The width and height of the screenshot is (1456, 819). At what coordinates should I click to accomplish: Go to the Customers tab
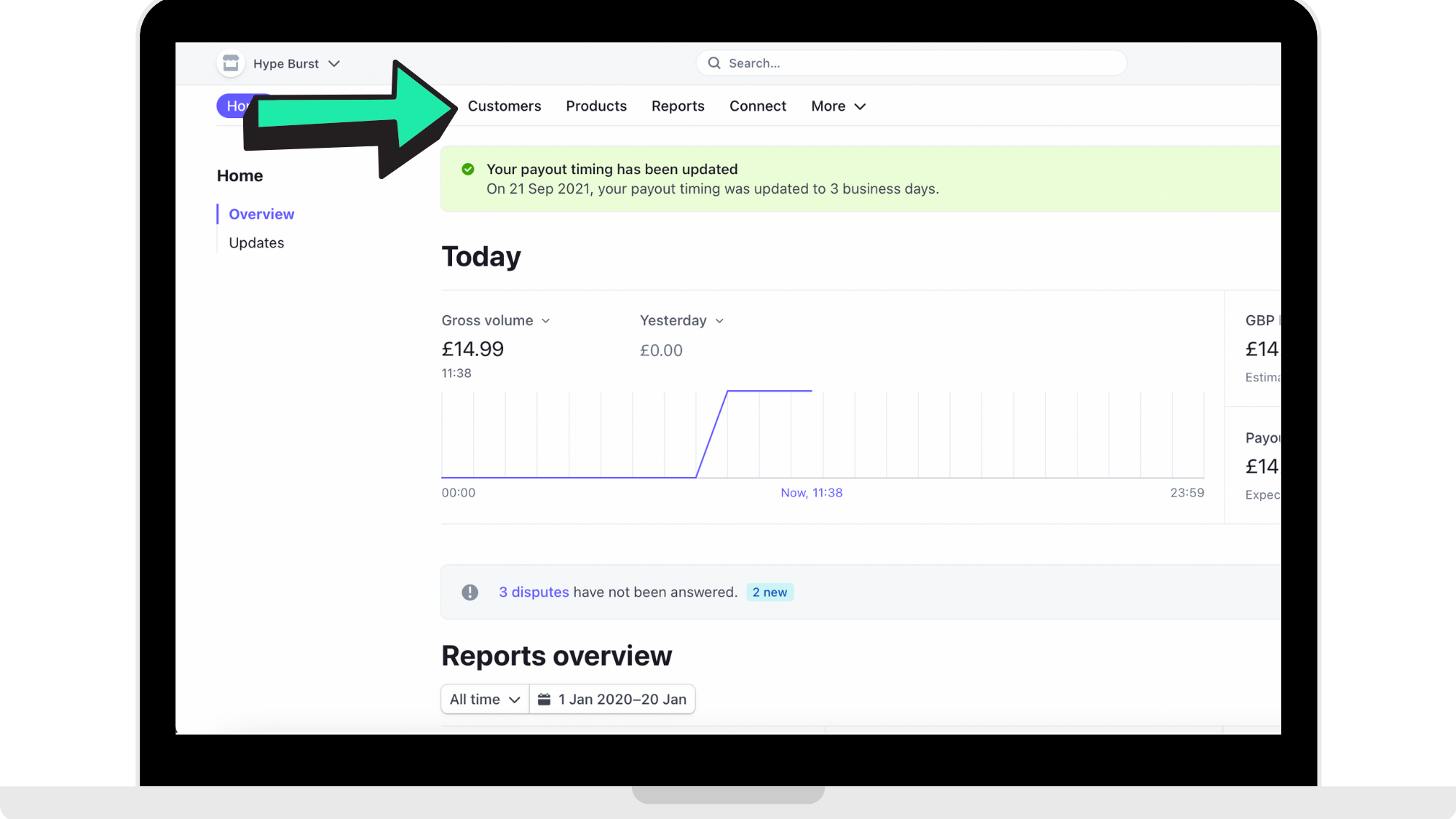click(x=505, y=106)
